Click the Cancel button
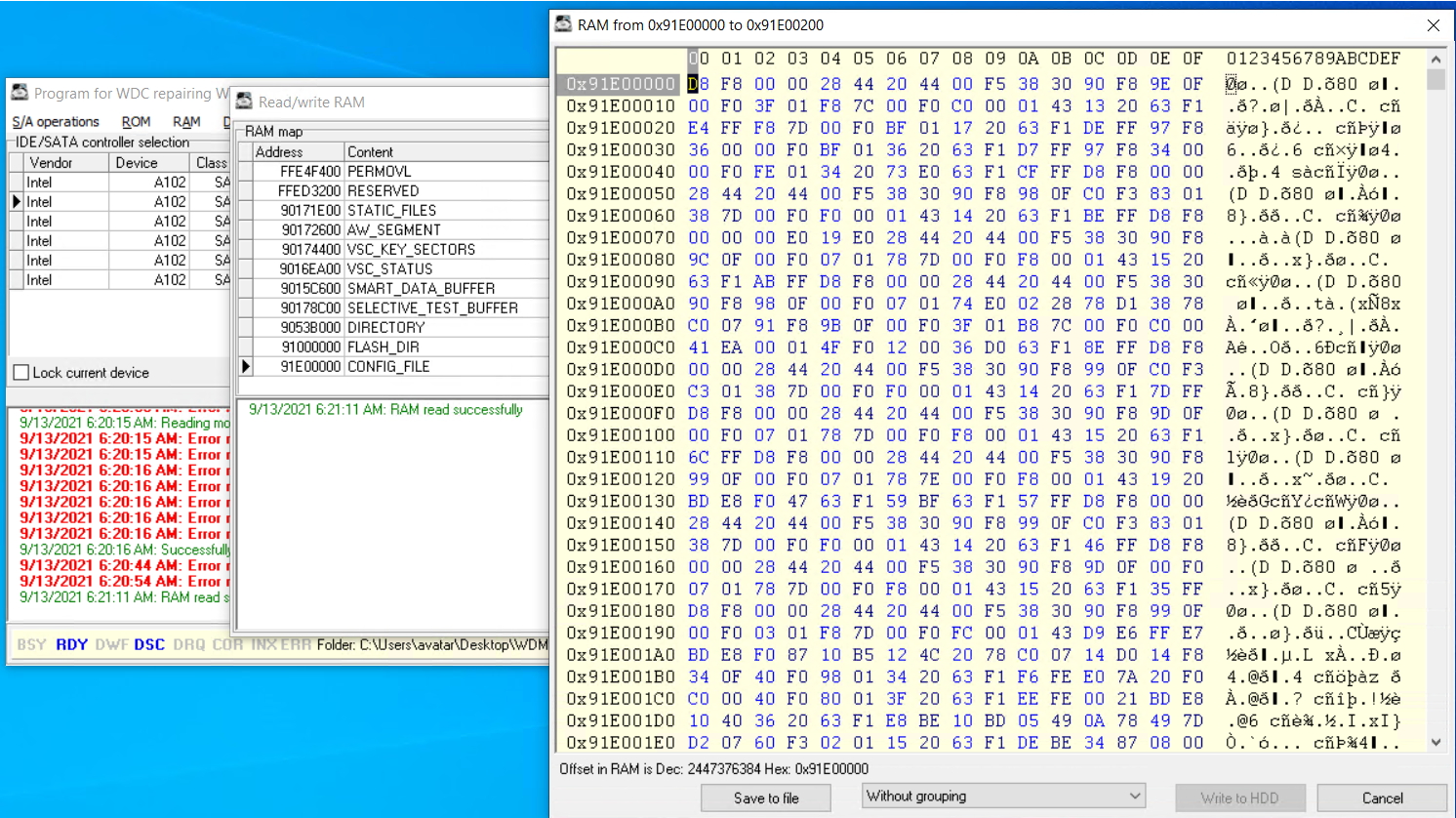1456x818 pixels. click(x=1382, y=798)
